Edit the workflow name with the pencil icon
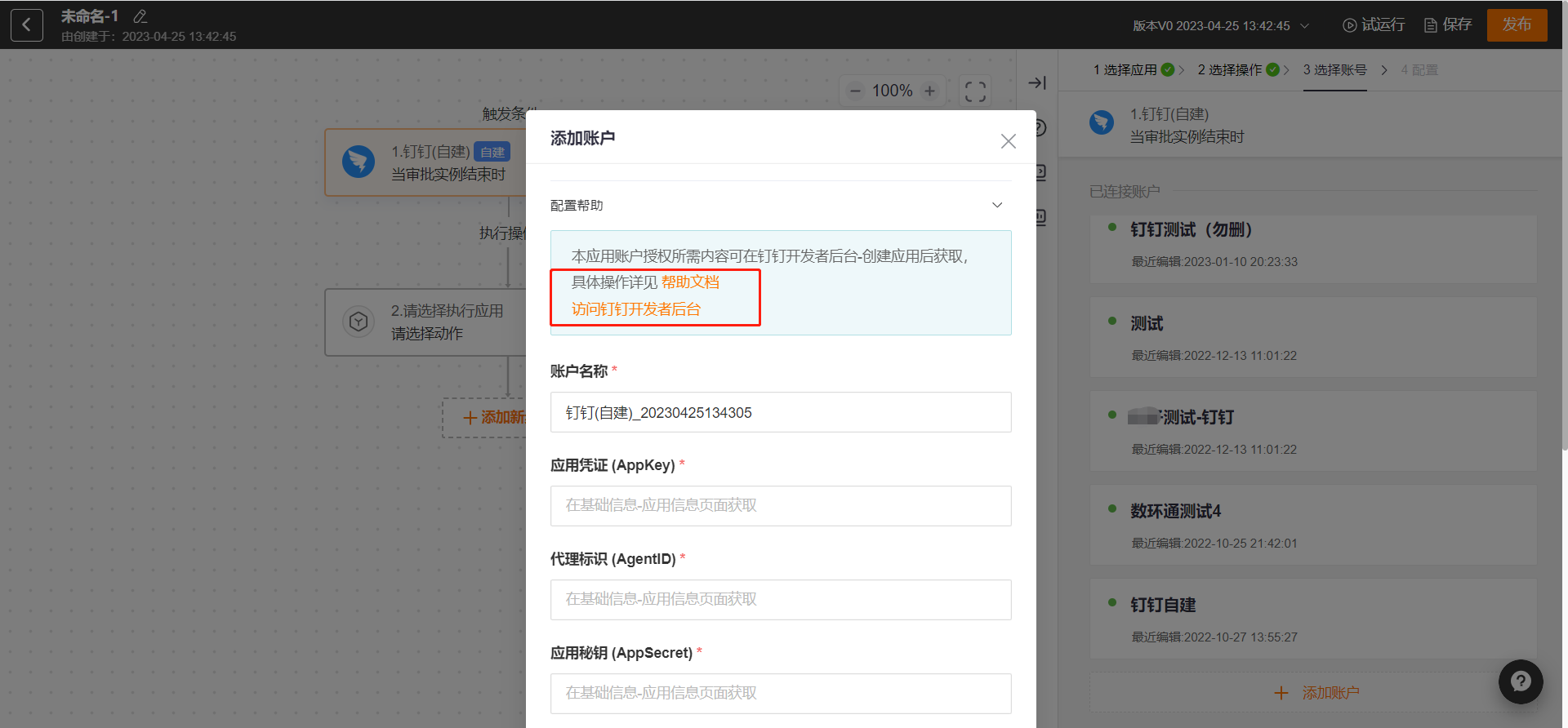This screenshot has height=728, width=1568. point(140,16)
